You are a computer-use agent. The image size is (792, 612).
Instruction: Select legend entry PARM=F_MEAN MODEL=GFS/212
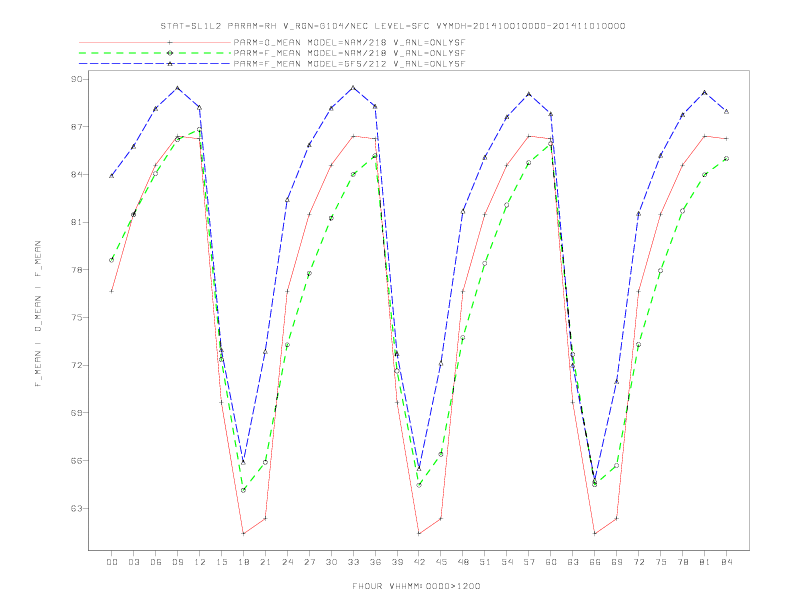(x=349, y=64)
